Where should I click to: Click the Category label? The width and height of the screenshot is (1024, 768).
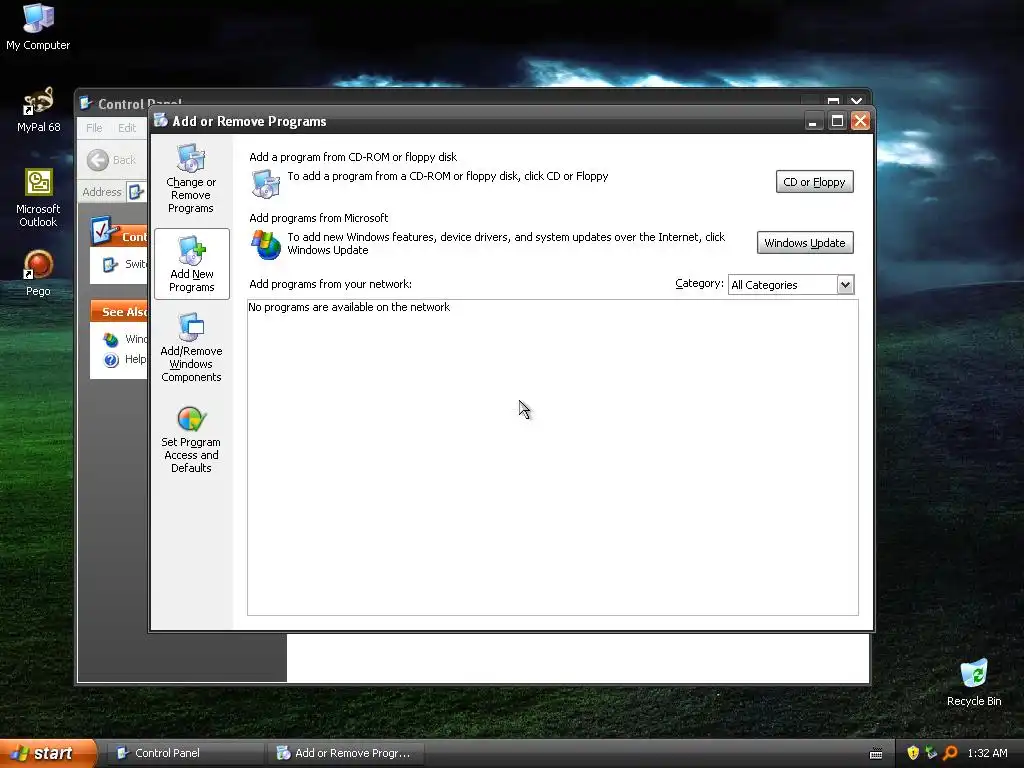[699, 283]
